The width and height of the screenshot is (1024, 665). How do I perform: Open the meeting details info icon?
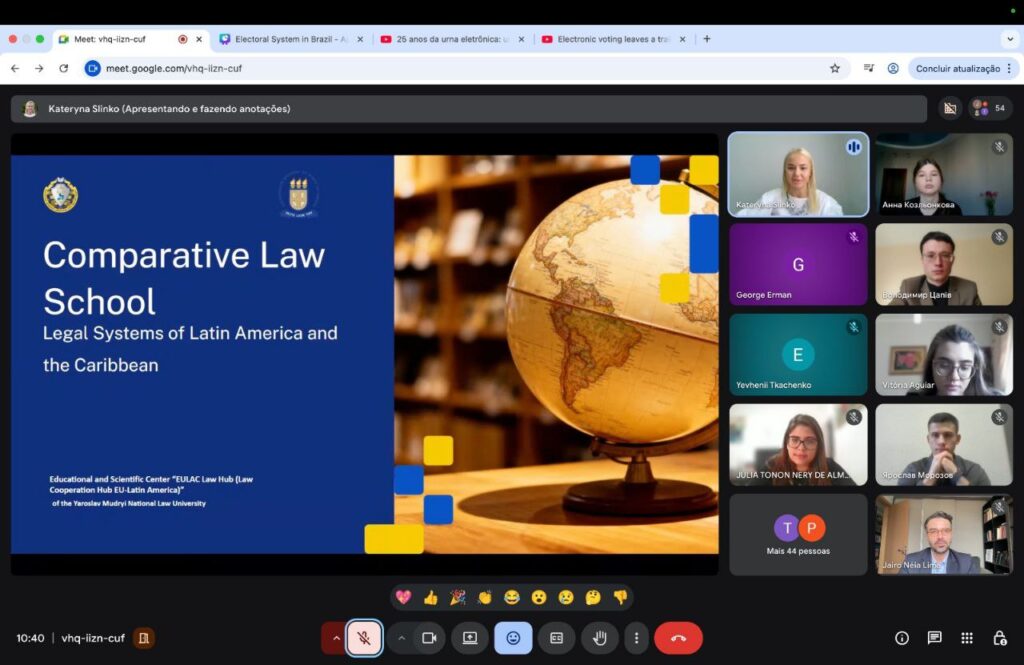click(902, 638)
